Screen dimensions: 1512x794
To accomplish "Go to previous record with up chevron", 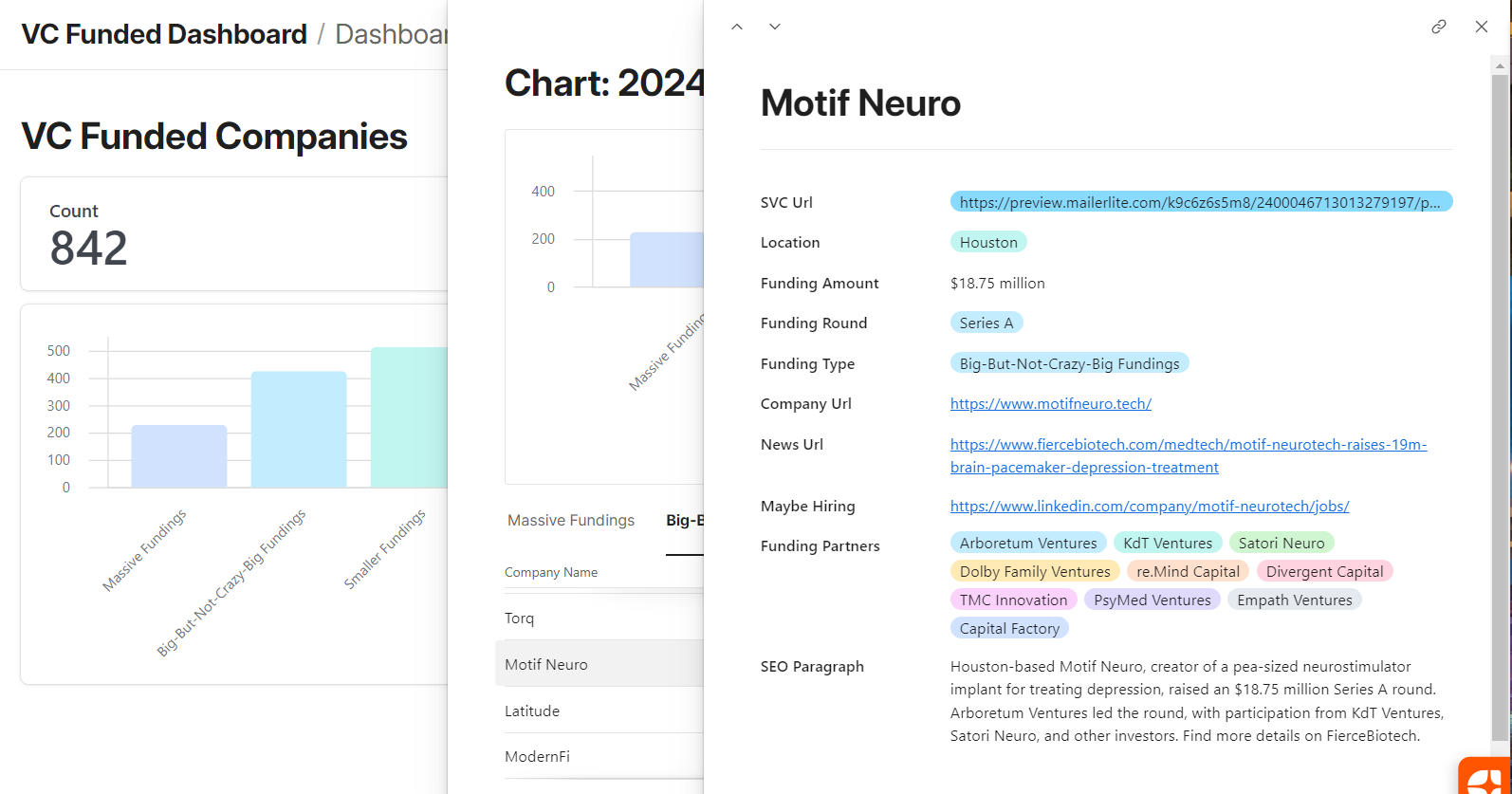I will tap(737, 27).
